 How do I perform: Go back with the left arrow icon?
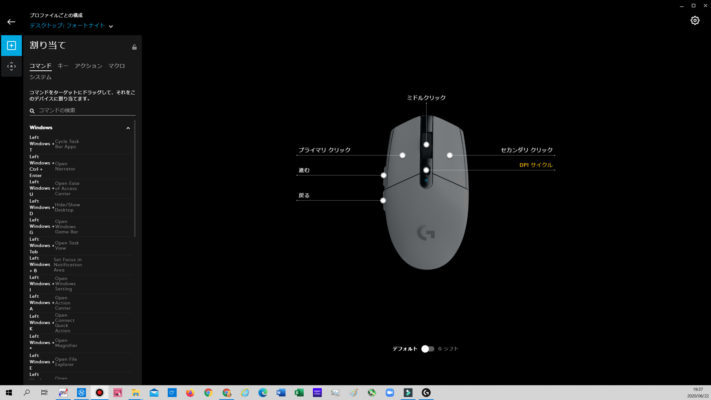pyautogui.click(x=11, y=21)
